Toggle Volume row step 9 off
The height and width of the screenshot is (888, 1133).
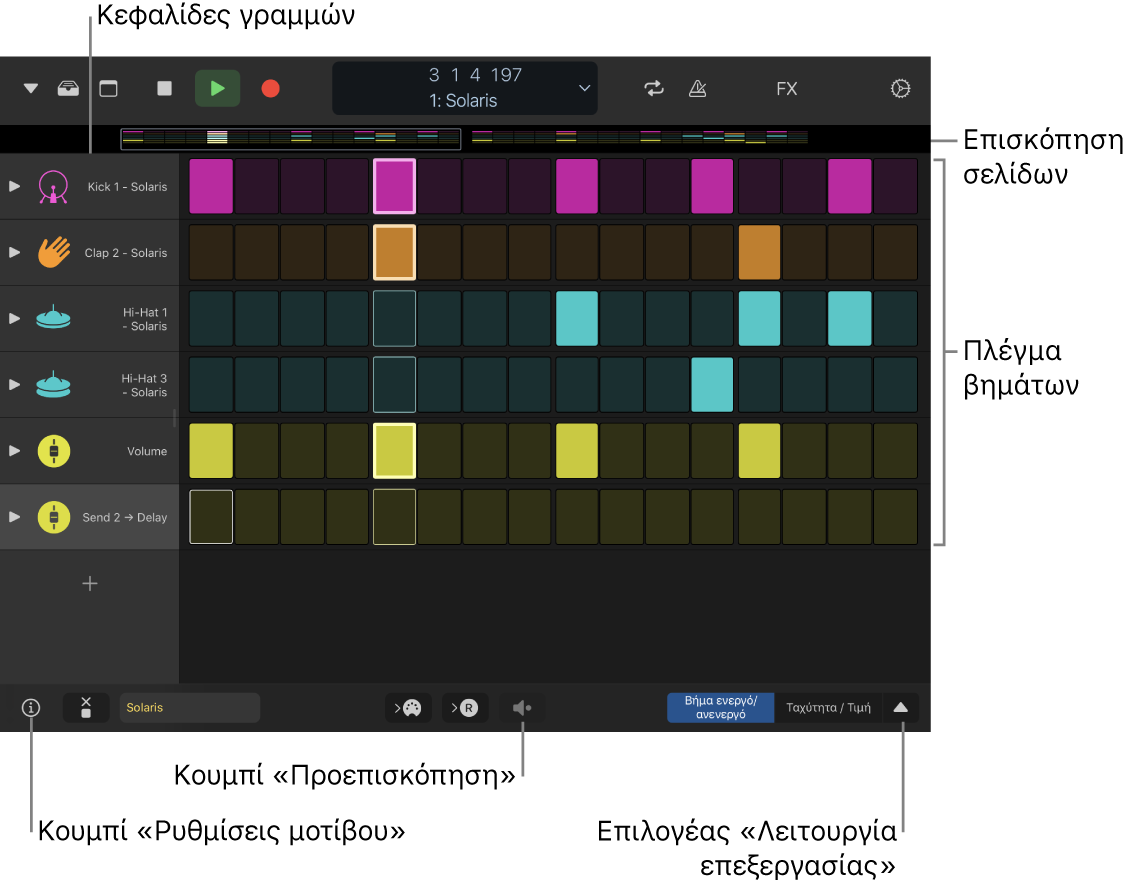point(577,451)
